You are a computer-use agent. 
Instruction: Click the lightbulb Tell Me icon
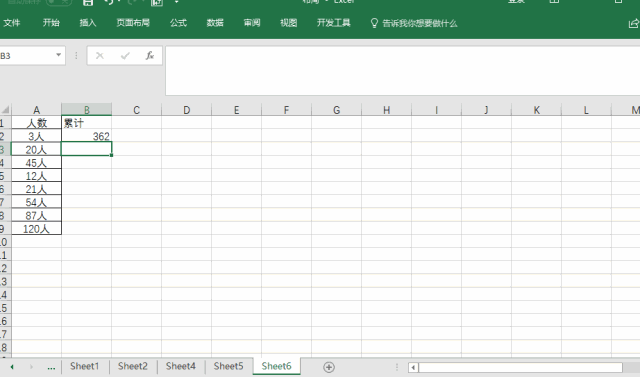(x=374, y=23)
